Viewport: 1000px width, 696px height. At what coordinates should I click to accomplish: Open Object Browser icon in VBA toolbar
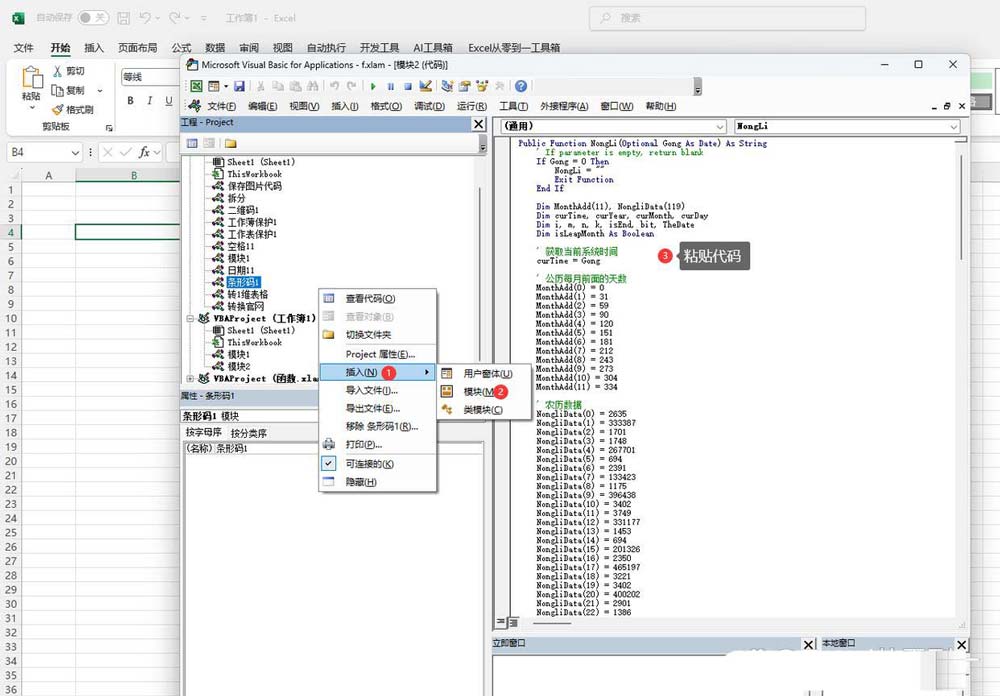pyautogui.click(x=482, y=86)
